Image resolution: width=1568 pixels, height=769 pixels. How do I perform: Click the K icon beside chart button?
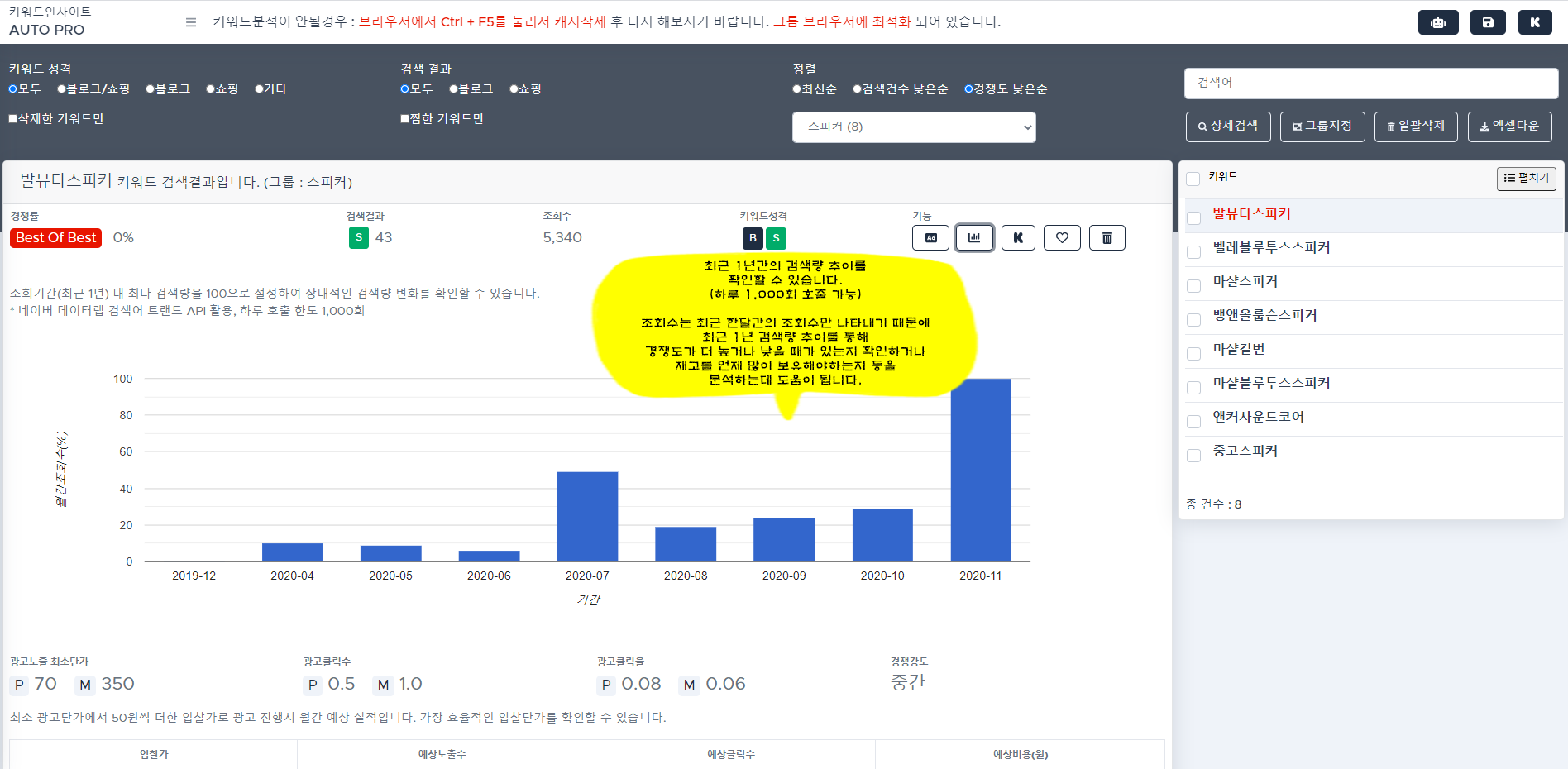(x=1018, y=238)
